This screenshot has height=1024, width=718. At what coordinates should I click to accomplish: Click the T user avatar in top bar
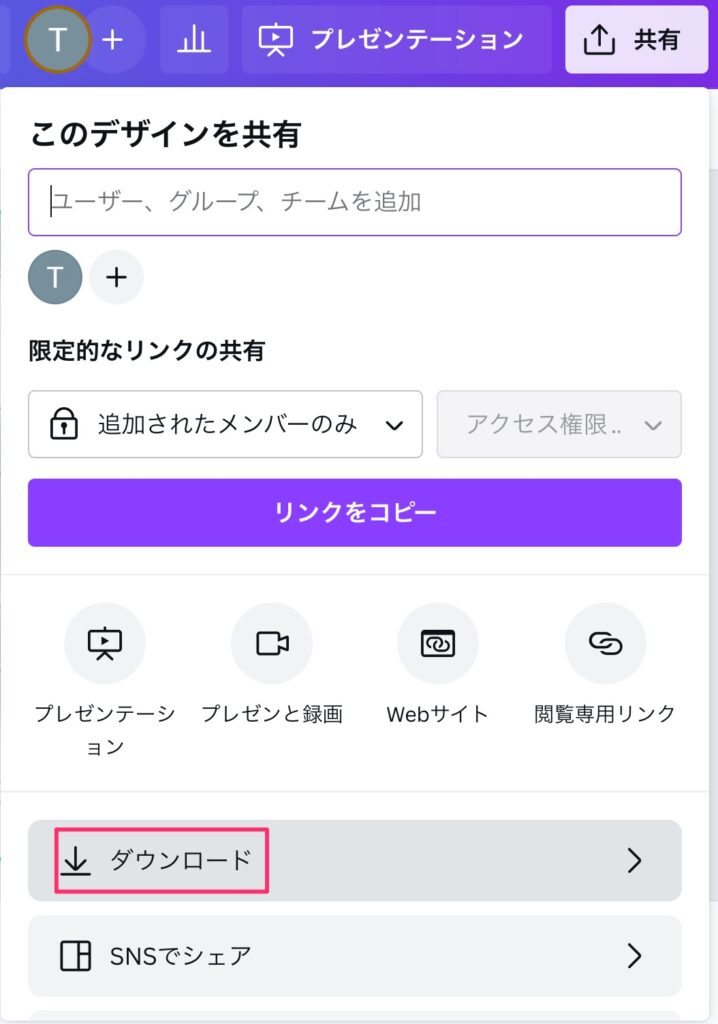(x=57, y=40)
